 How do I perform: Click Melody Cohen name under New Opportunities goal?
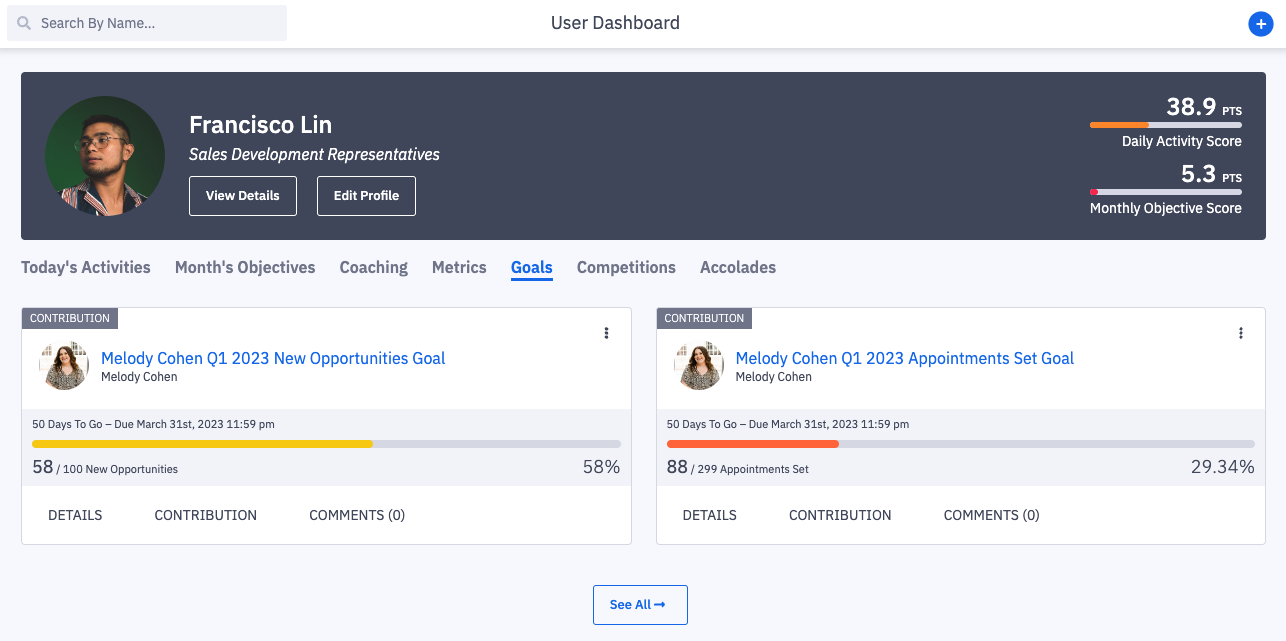click(x=139, y=377)
